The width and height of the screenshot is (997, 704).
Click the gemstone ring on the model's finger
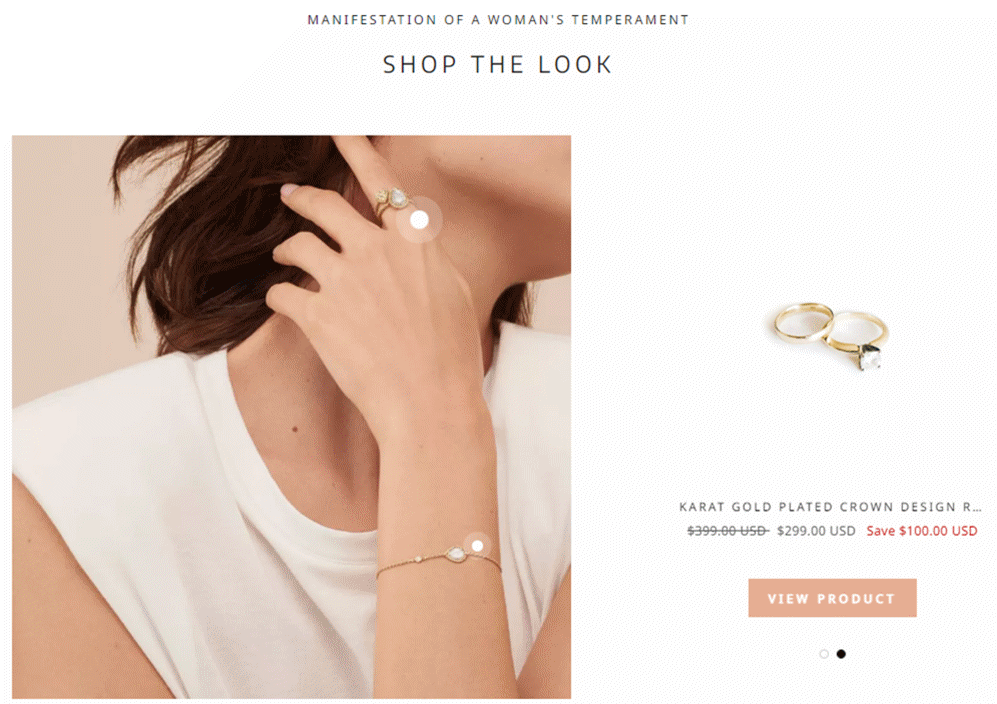[x=392, y=200]
